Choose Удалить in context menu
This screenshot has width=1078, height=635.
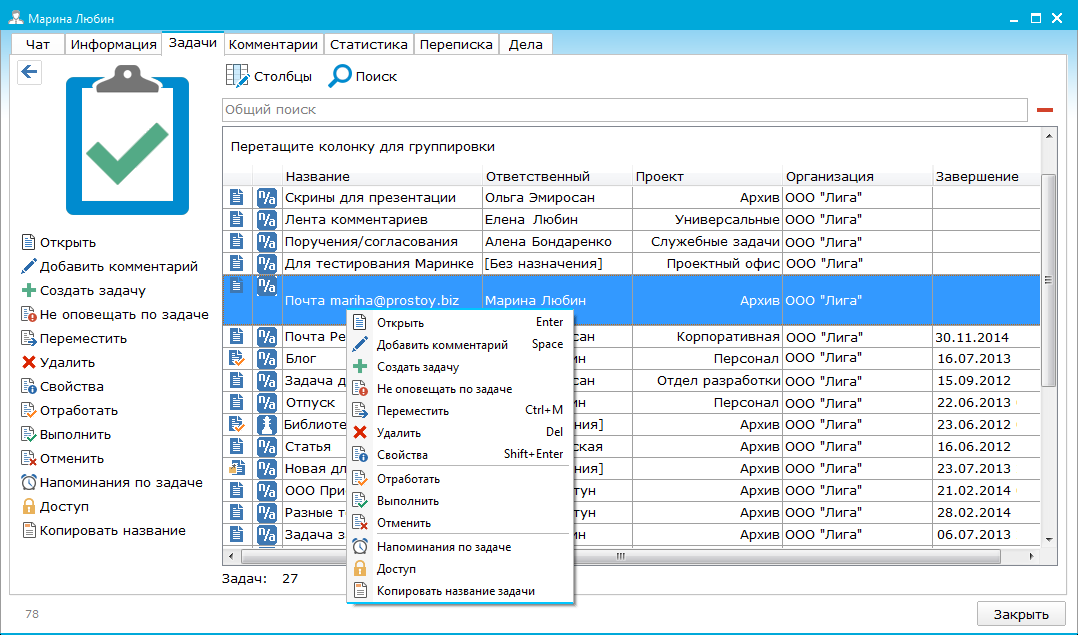(459, 433)
